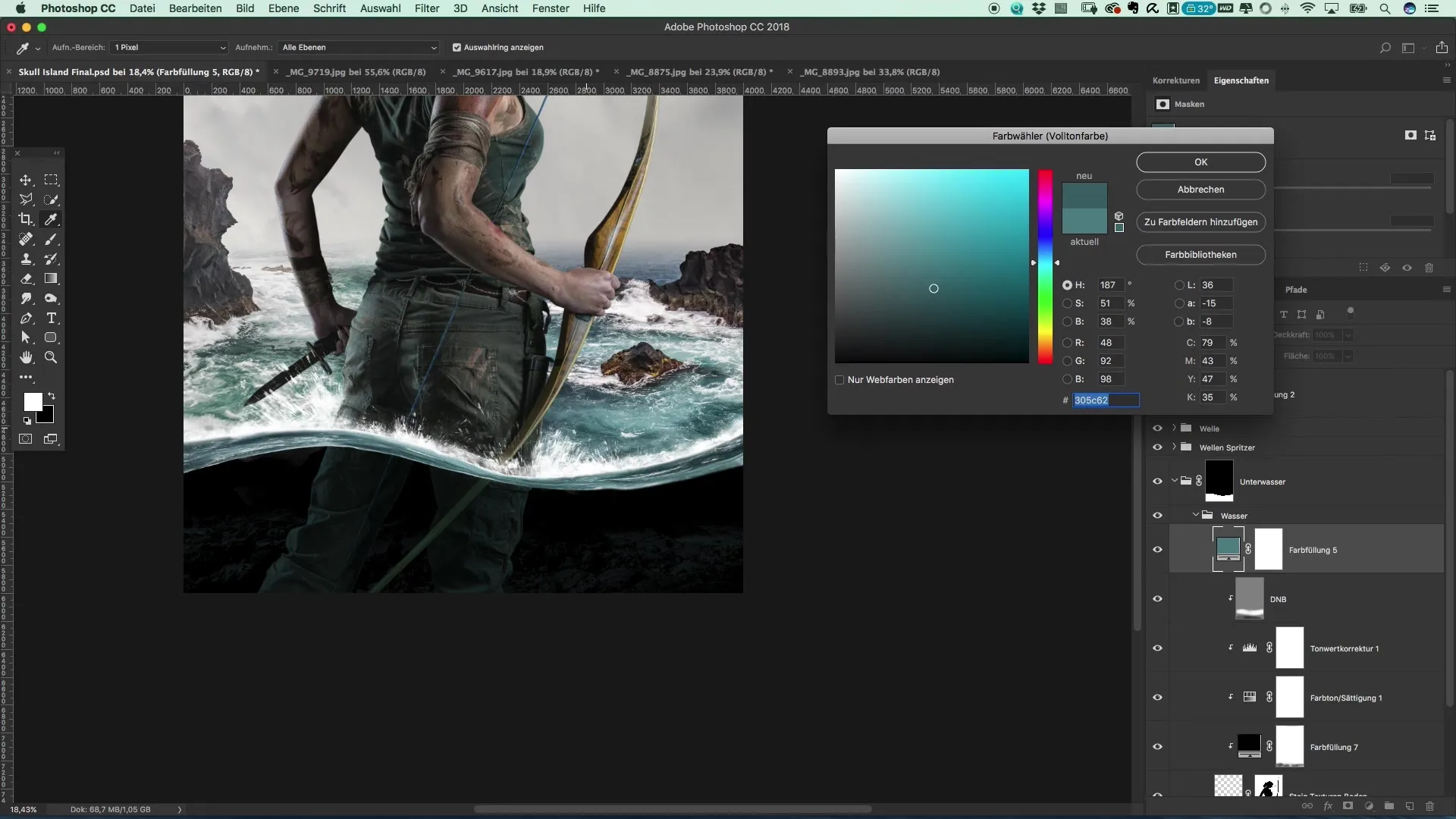Select the Brush tool
Screen dimensions: 1456x819
(51, 239)
